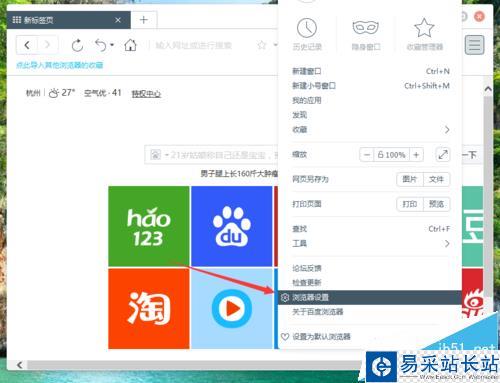The width and height of the screenshot is (500, 383).
Task: Open 浏览器设置 browser settings
Action: pyautogui.click(x=370, y=297)
